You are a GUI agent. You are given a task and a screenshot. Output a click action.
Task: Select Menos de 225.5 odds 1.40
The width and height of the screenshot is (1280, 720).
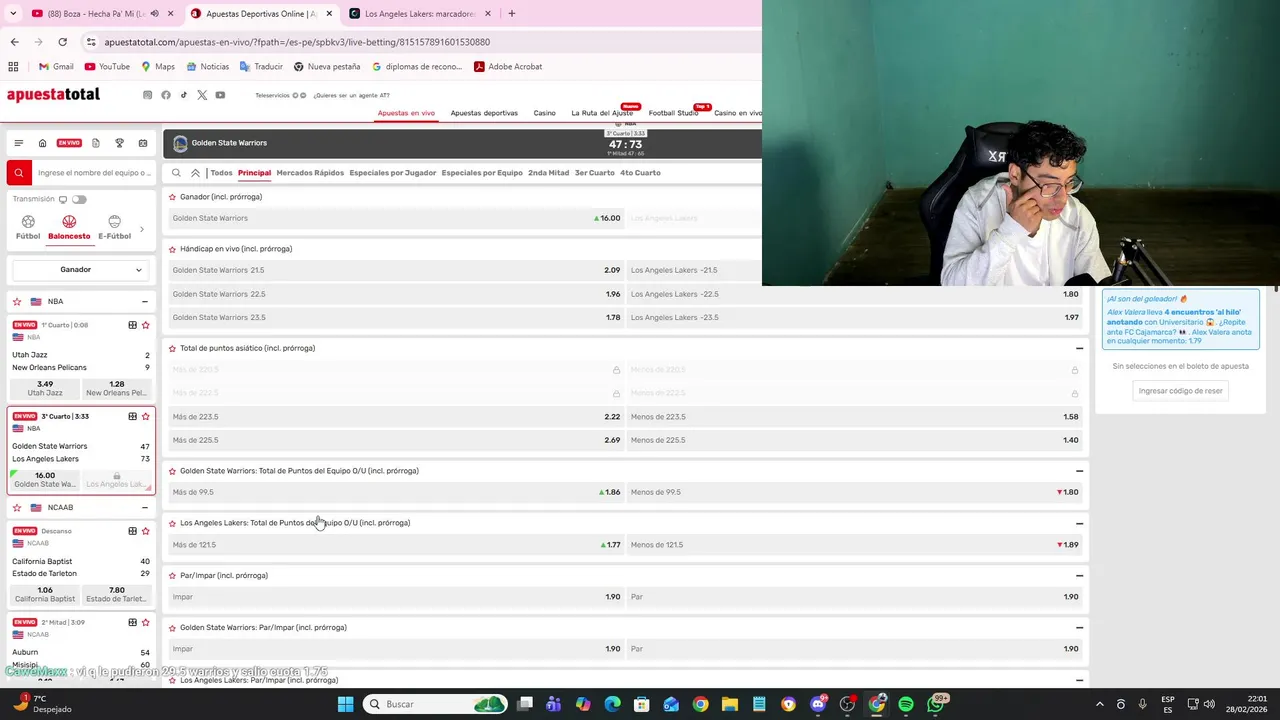click(855, 440)
